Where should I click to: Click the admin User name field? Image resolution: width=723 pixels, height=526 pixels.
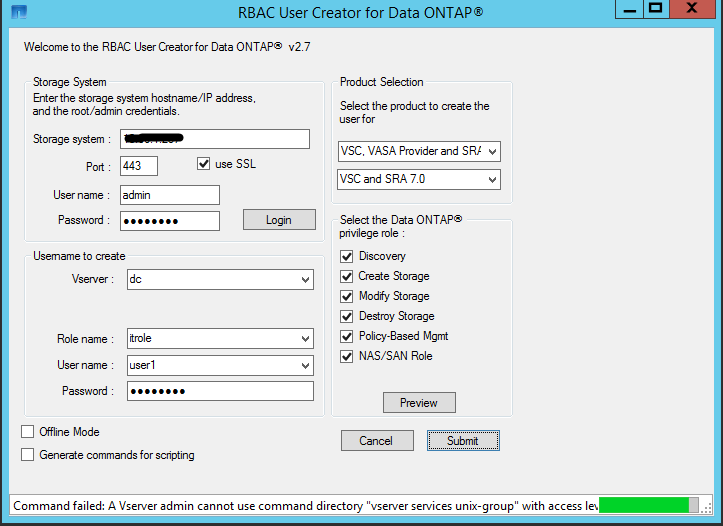[170, 195]
